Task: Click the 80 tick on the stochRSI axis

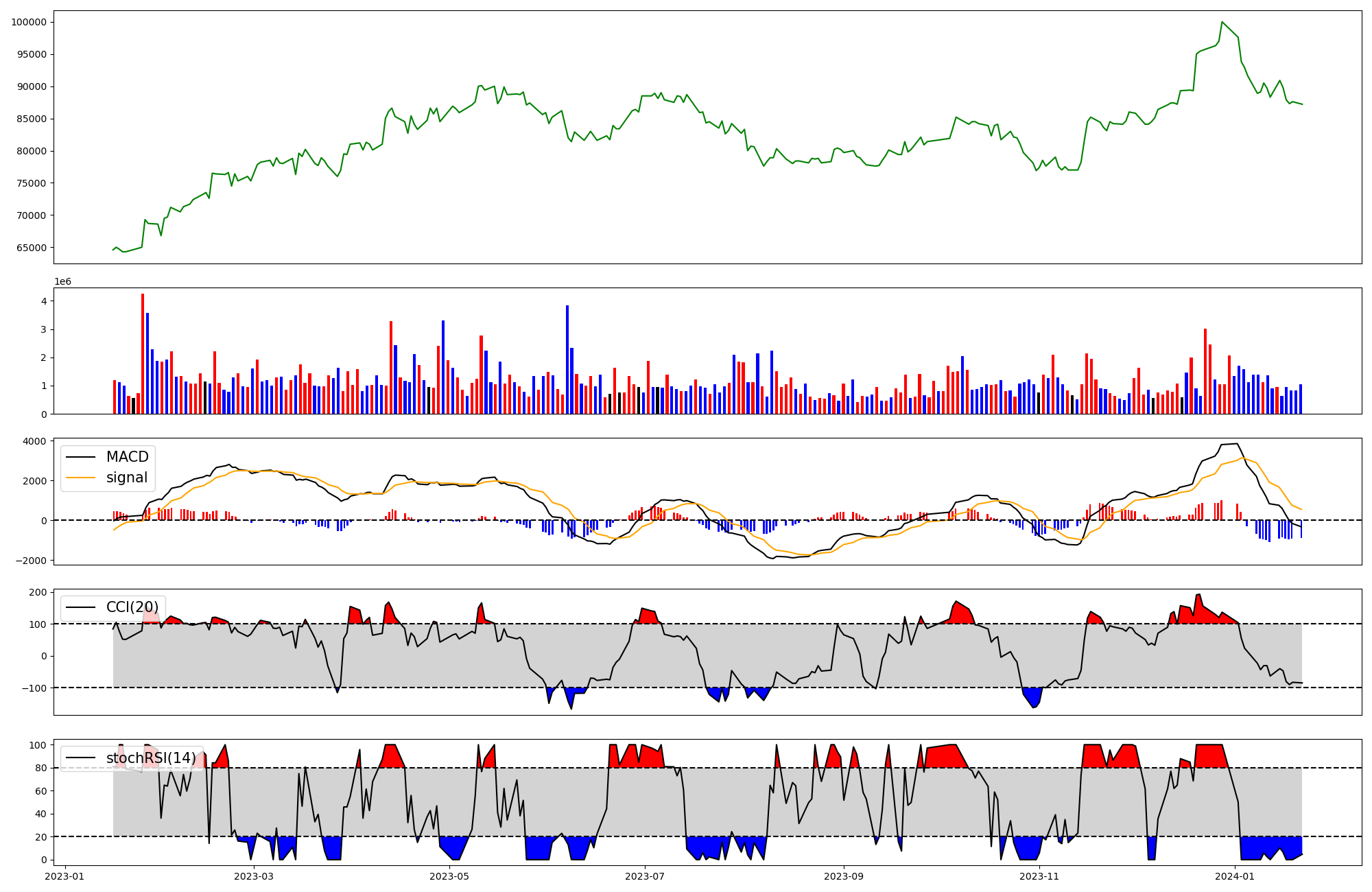Action: [x=43, y=768]
